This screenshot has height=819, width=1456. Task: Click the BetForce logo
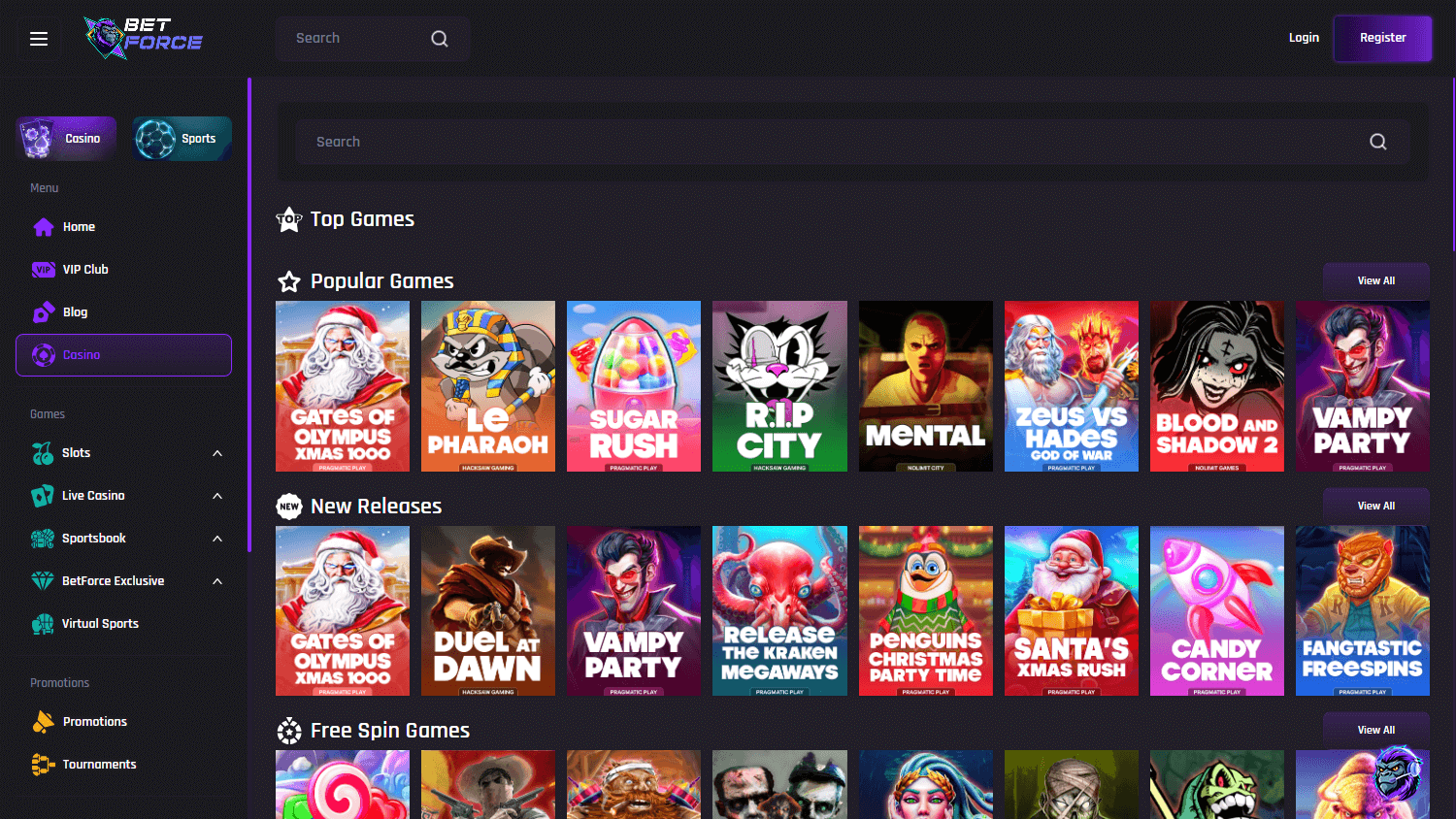(x=143, y=38)
